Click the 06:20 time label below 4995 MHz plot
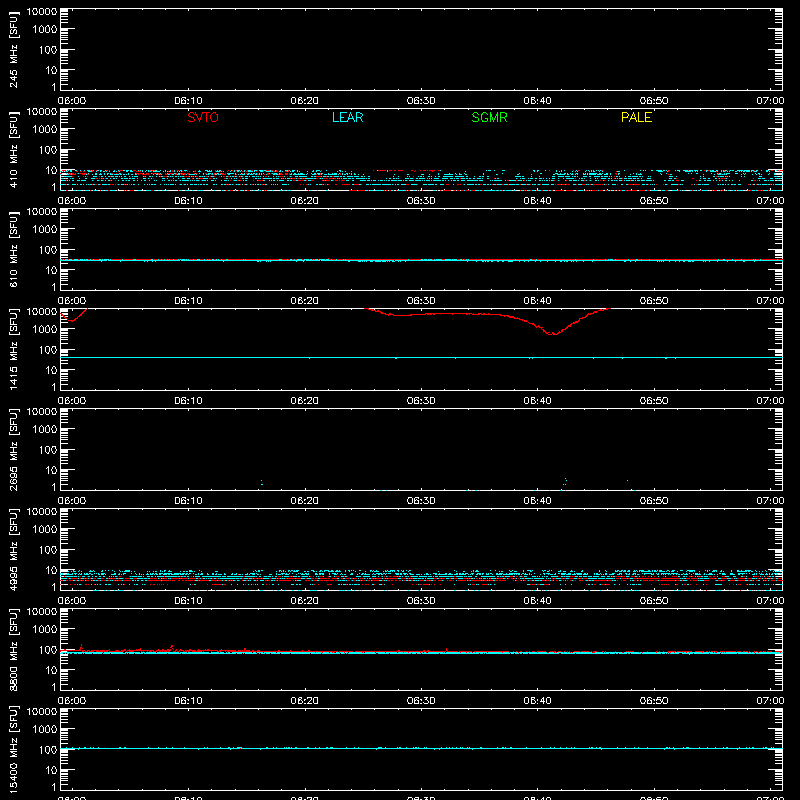The image size is (800, 800). coord(305,601)
